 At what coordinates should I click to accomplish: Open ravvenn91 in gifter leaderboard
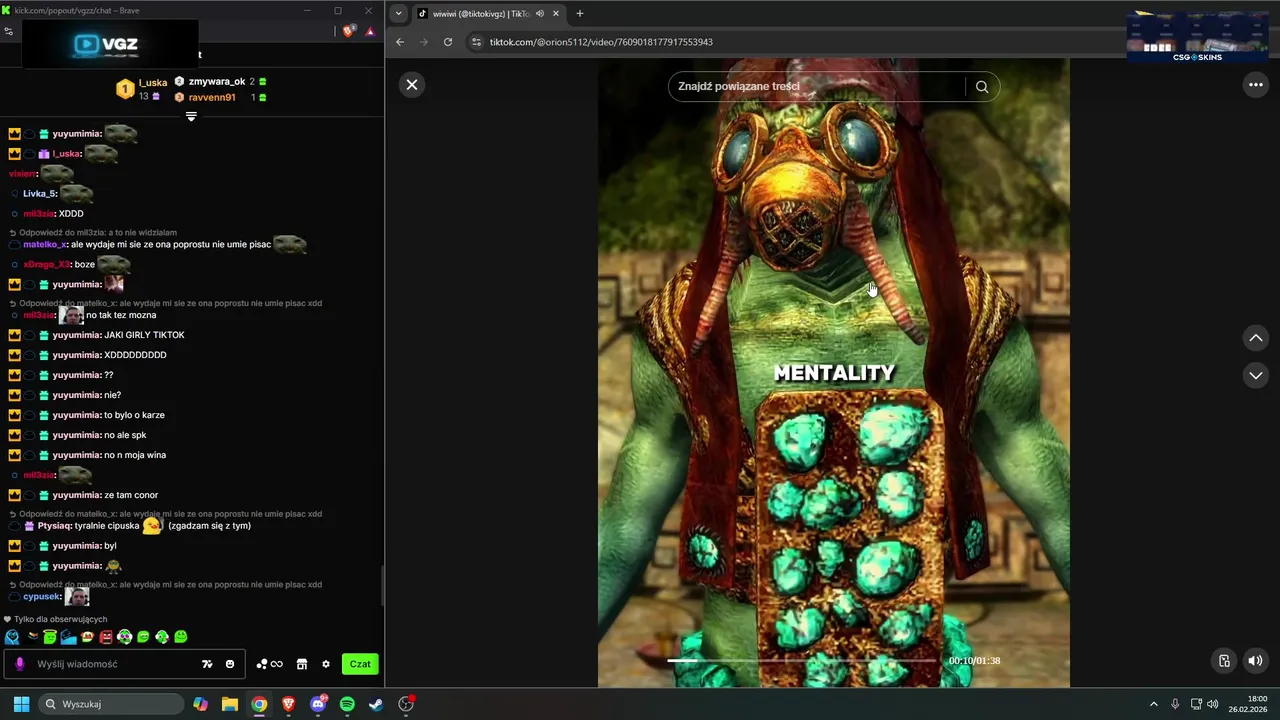click(212, 97)
